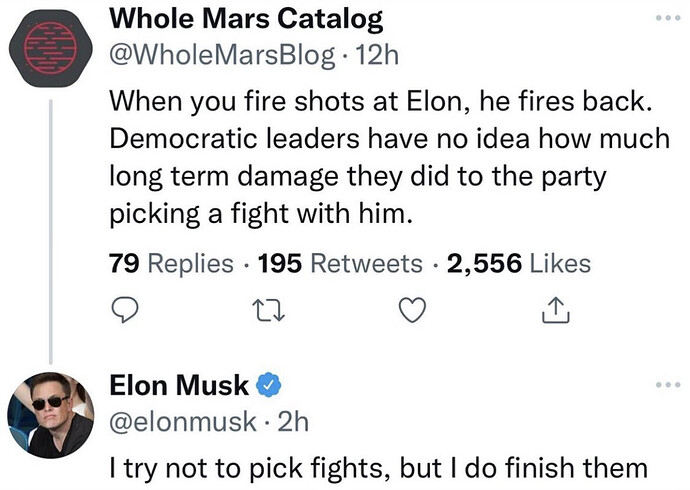Screen dimensions: 690x490
Task: Click the 2h timestamp on Elon's reply
Action: point(294,421)
